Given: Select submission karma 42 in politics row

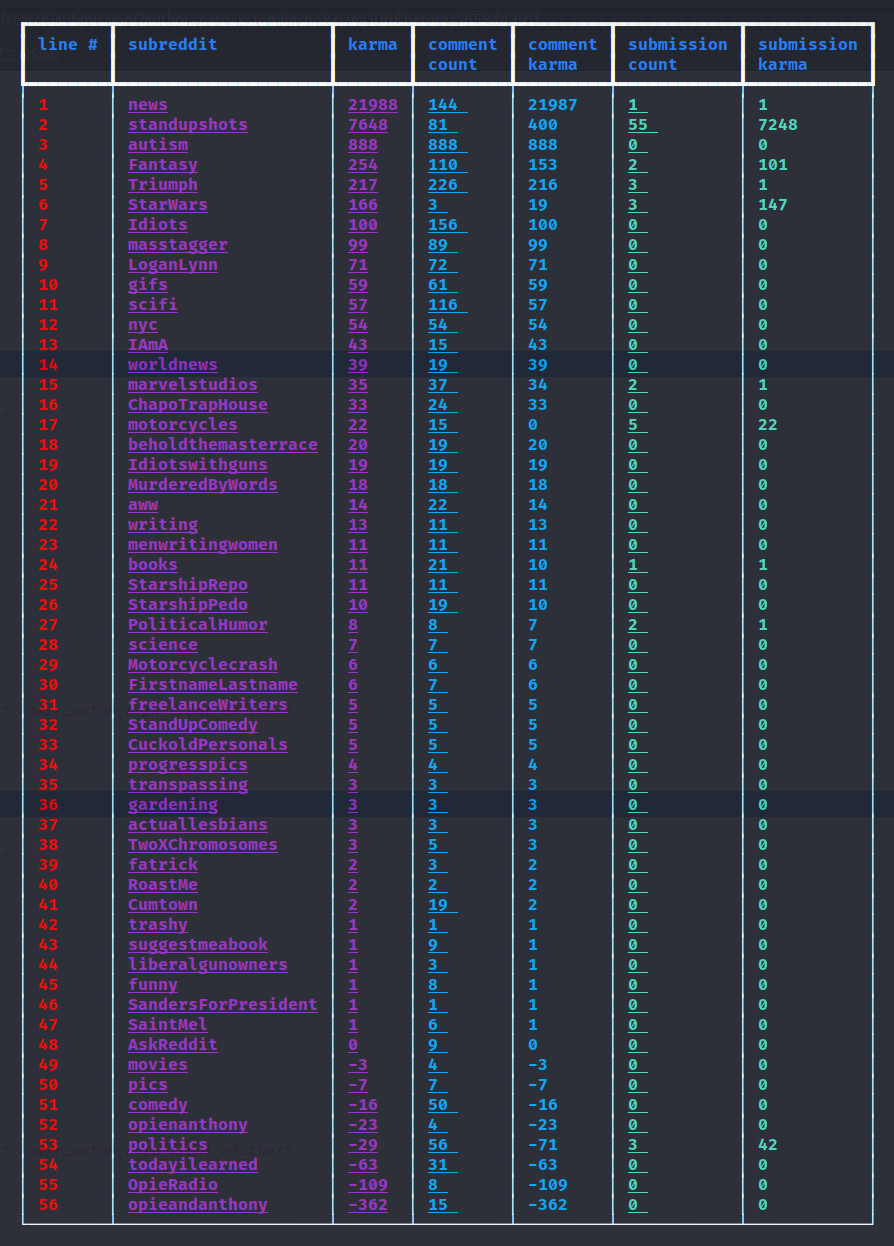Looking at the screenshot, I should (768, 1145).
